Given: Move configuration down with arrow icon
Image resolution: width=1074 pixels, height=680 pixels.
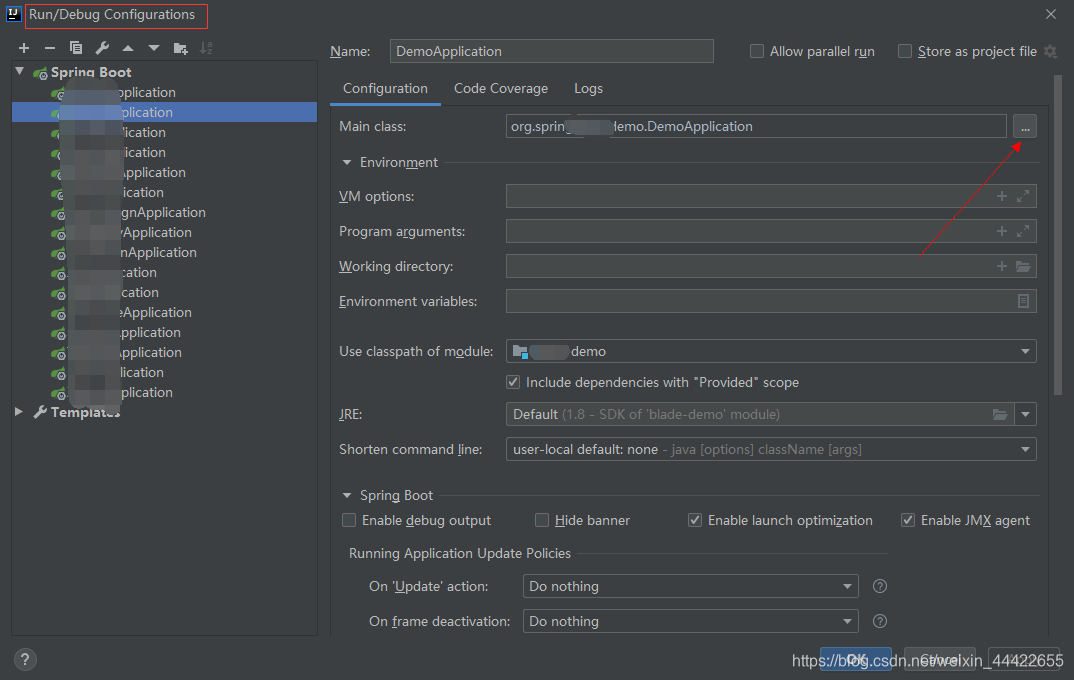Looking at the screenshot, I should [x=154, y=48].
